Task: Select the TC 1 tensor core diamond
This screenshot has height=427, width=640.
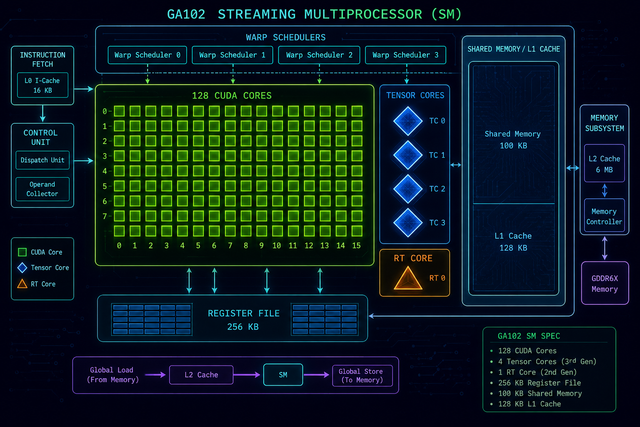Action: 408,155
